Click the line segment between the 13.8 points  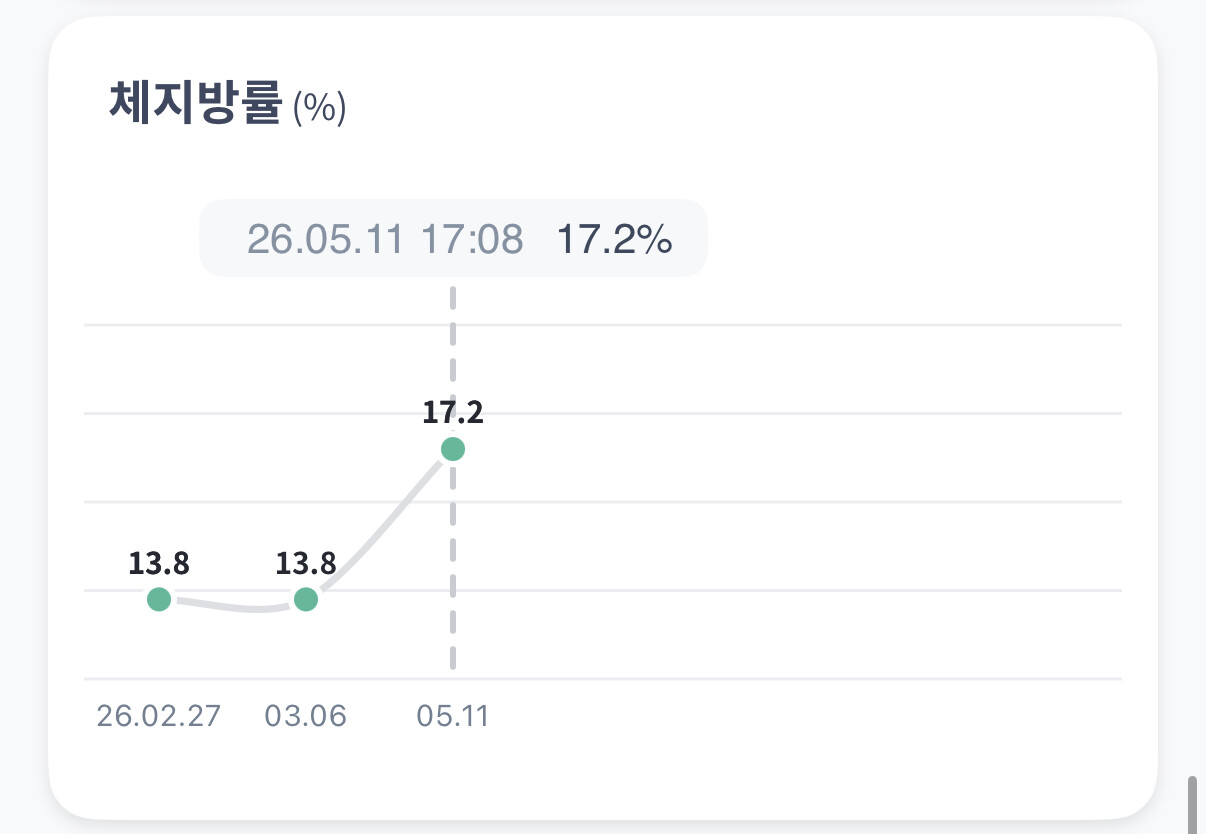232,606
